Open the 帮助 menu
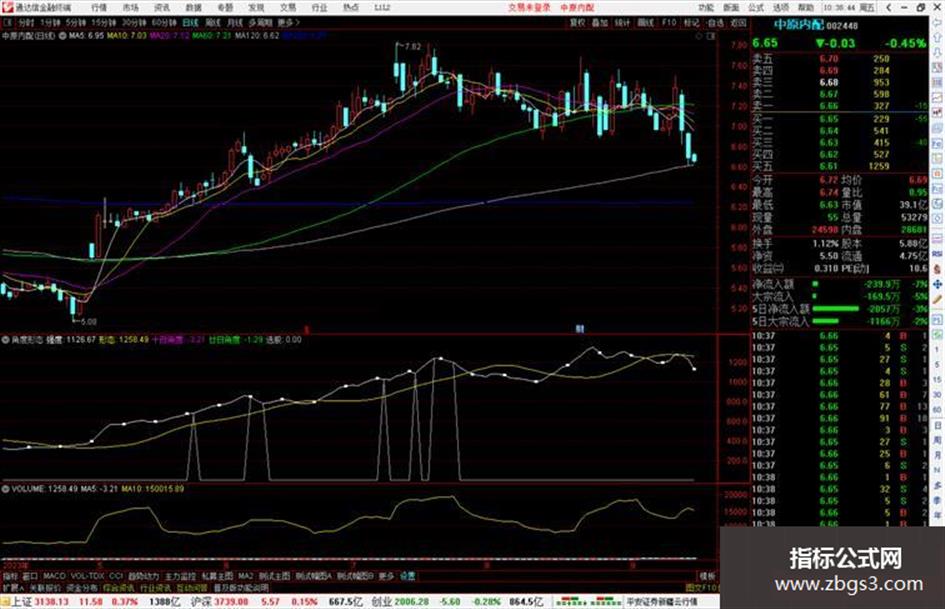 tap(806, 7)
